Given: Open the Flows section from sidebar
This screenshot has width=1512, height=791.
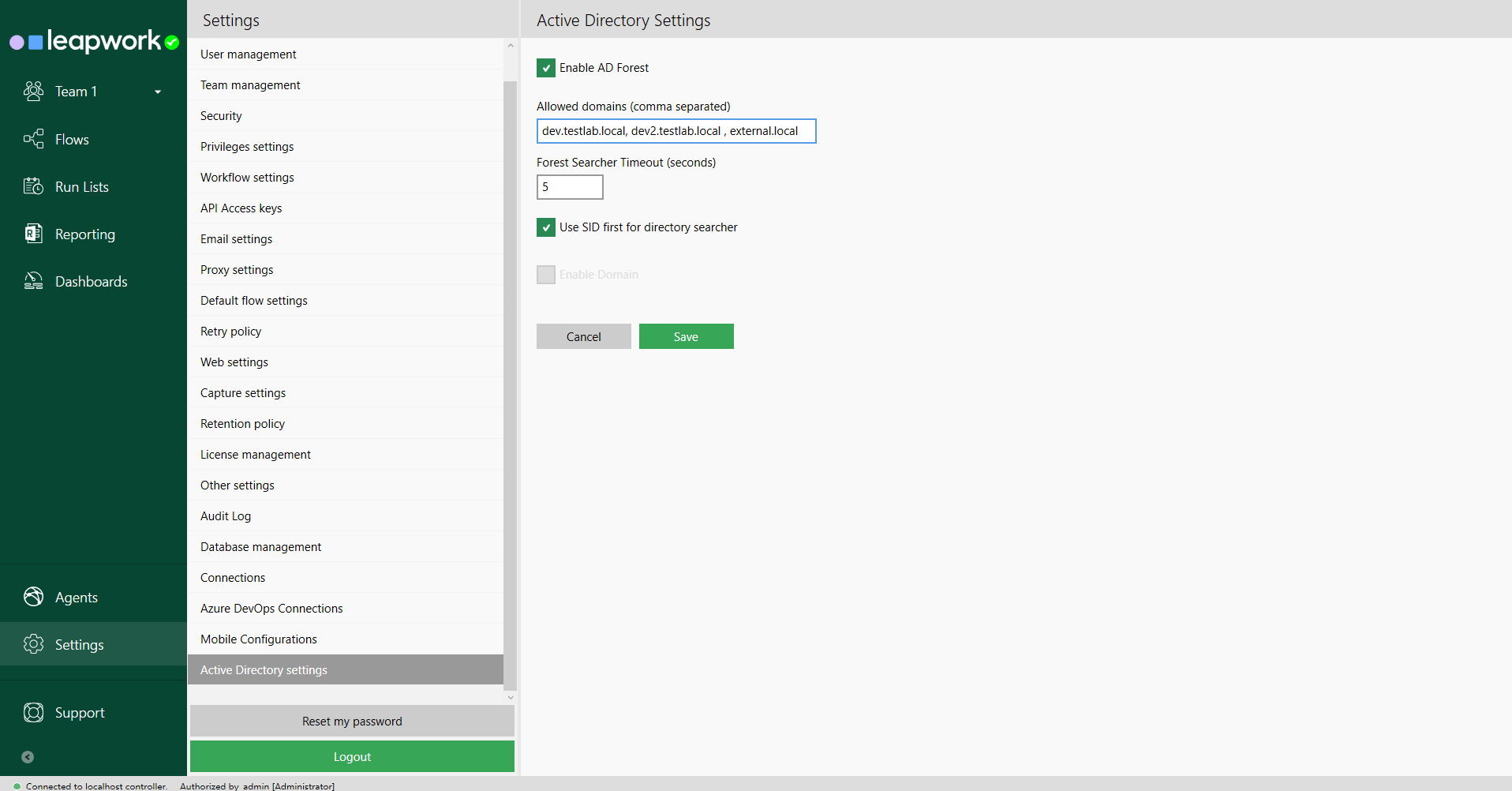Looking at the screenshot, I should [72, 139].
